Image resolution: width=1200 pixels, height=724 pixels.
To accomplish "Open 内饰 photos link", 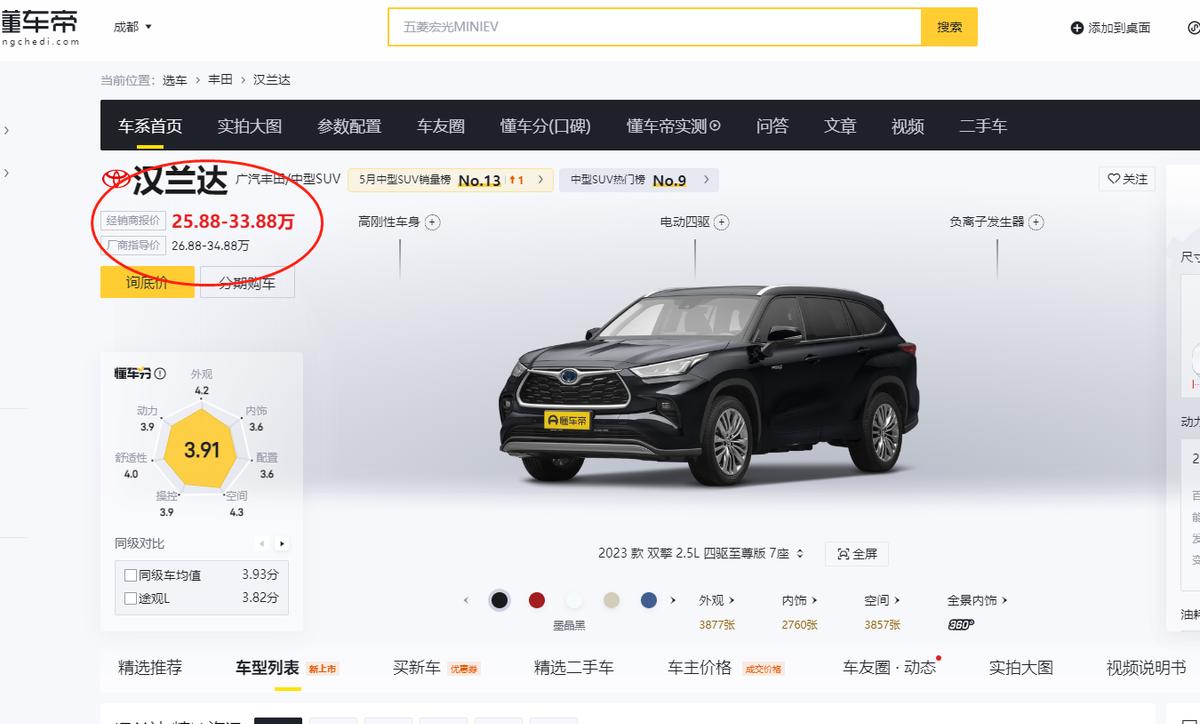I will coord(800,600).
